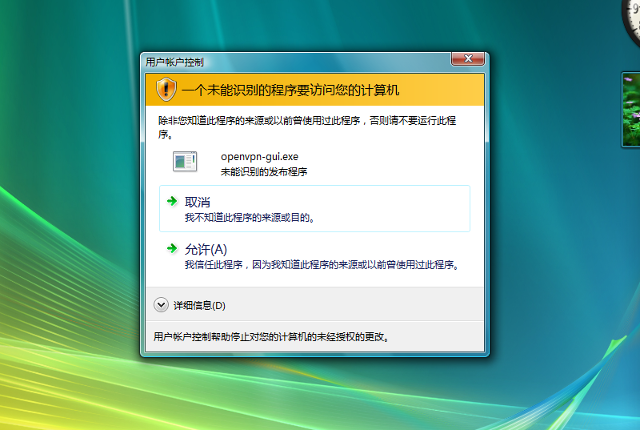The width and height of the screenshot is (640, 430).
Task: Choose 允许(A) to allow the program
Action: point(314,256)
